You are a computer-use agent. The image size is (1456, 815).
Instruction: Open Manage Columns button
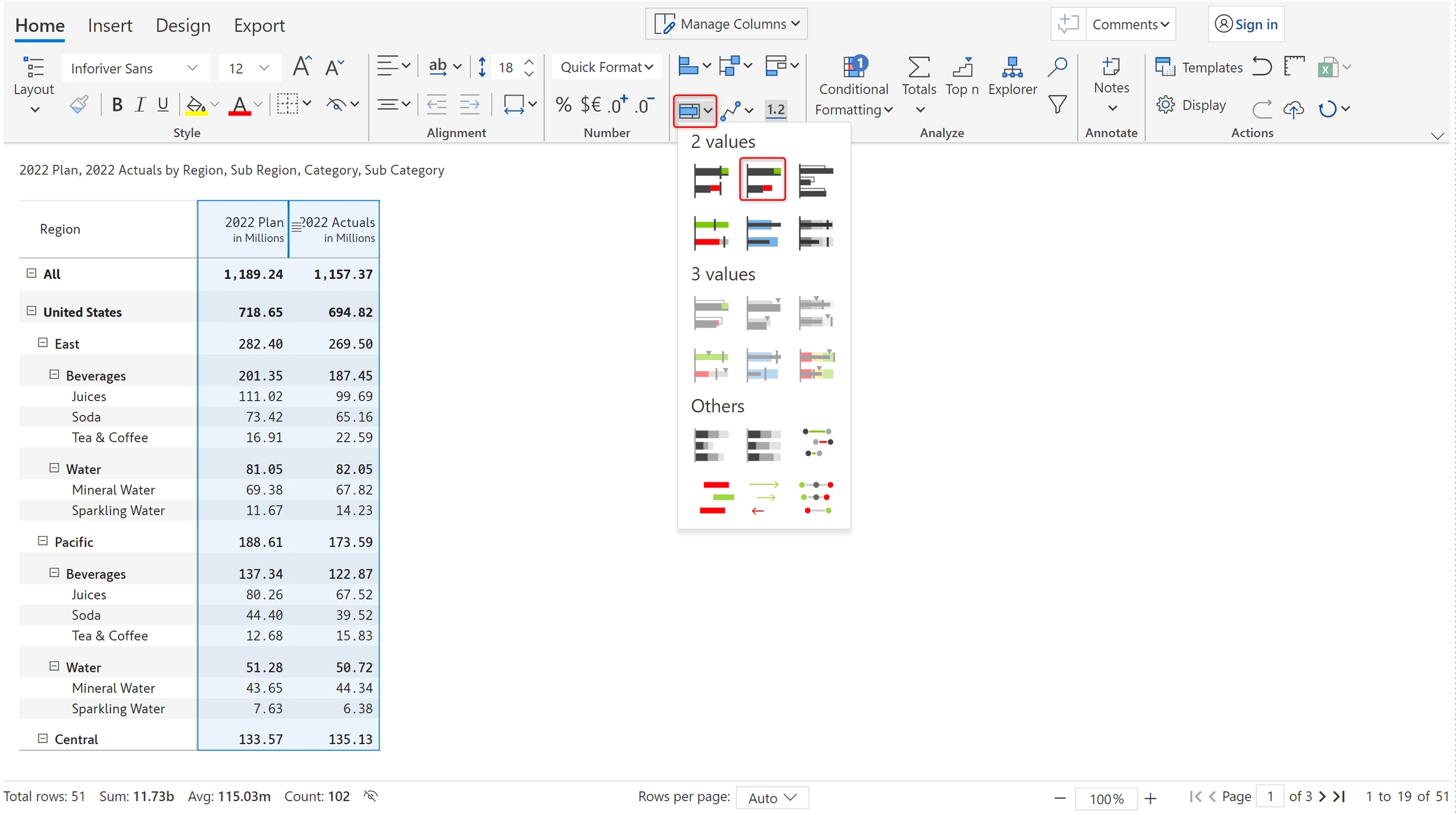727,24
